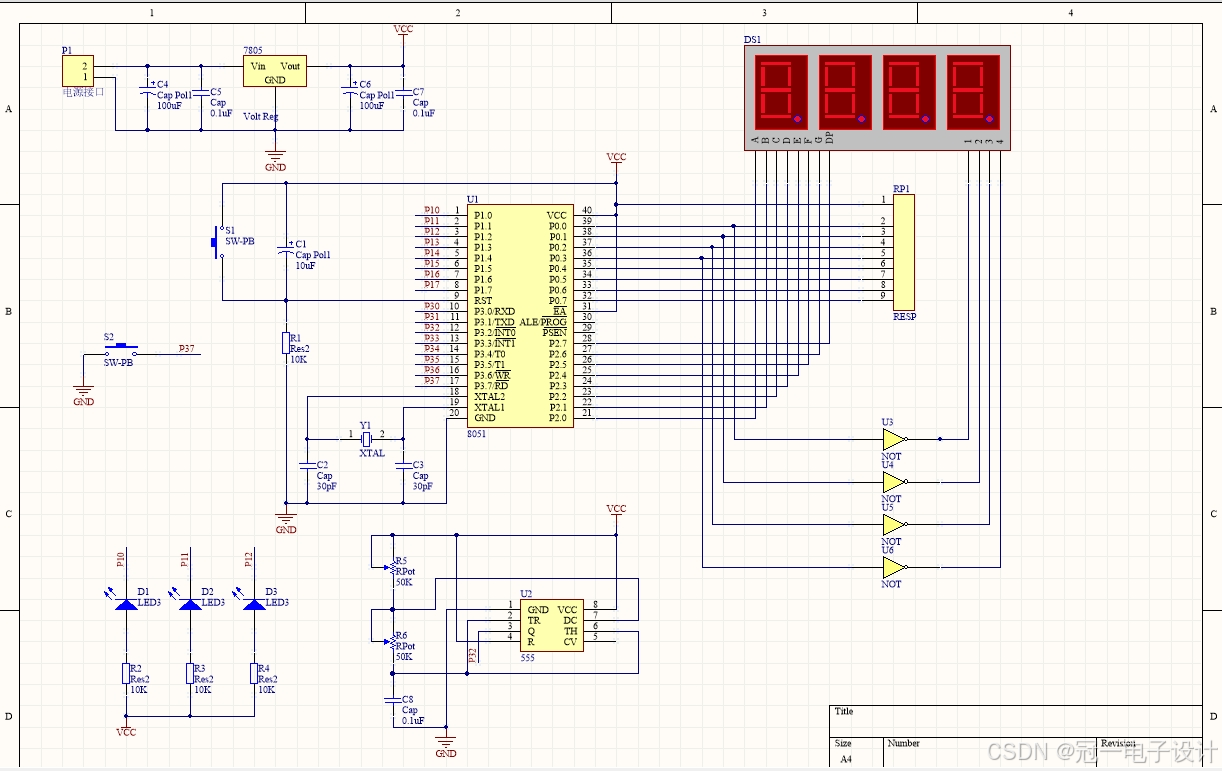Click the U2 555 timer body

pos(552,626)
